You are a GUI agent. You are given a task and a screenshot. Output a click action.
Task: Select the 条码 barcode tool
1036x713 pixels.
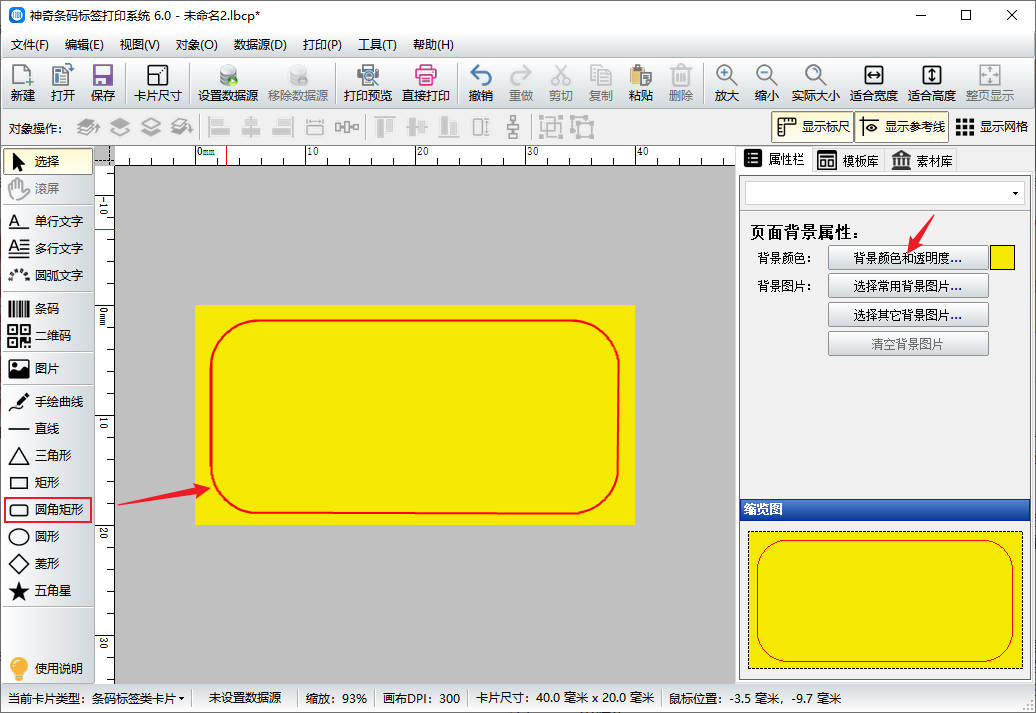47,308
